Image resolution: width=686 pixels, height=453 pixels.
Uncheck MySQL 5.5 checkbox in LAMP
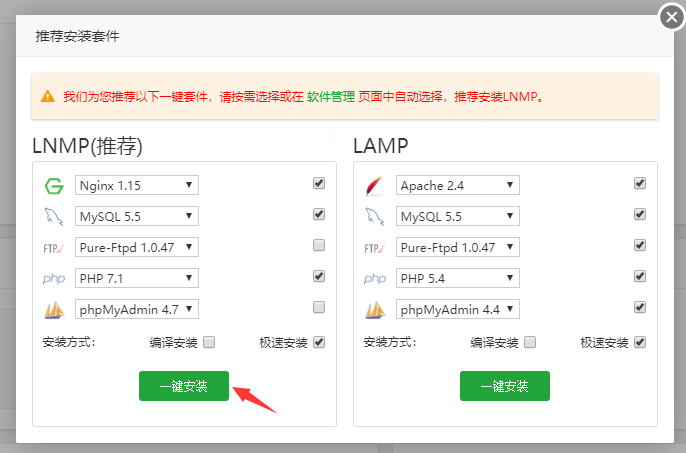point(640,214)
